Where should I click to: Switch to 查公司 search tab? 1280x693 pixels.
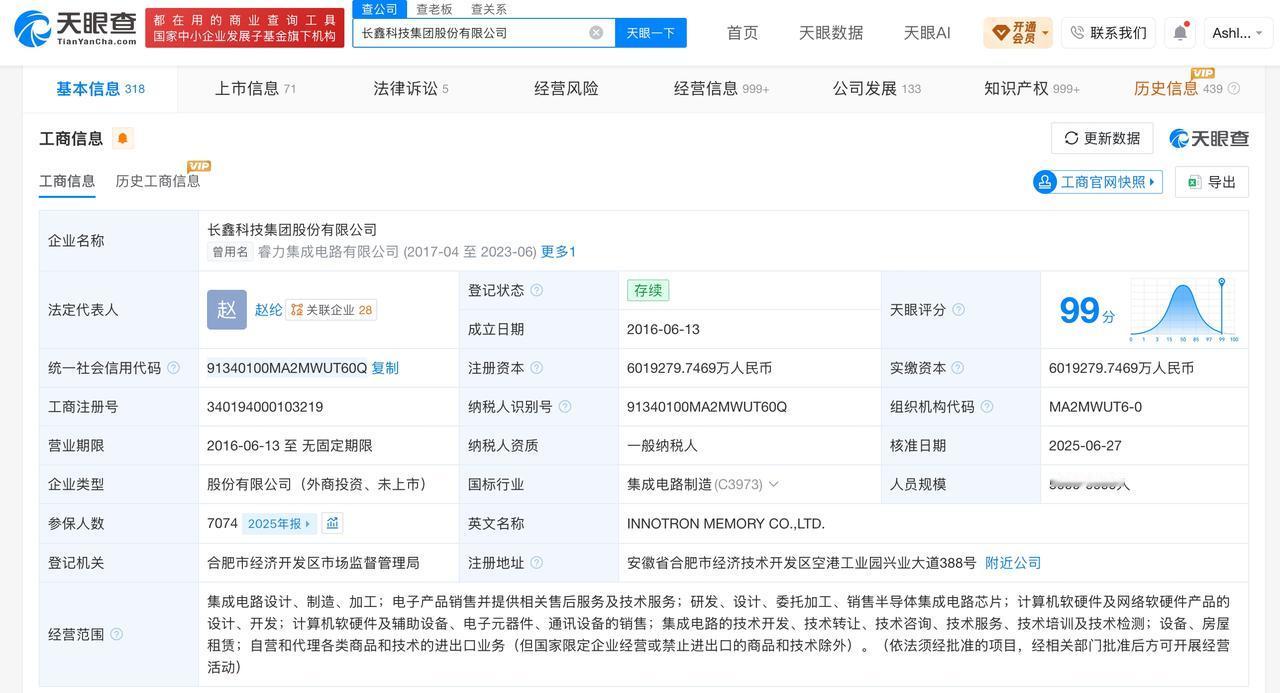pyautogui.click(x=379, y=9)
